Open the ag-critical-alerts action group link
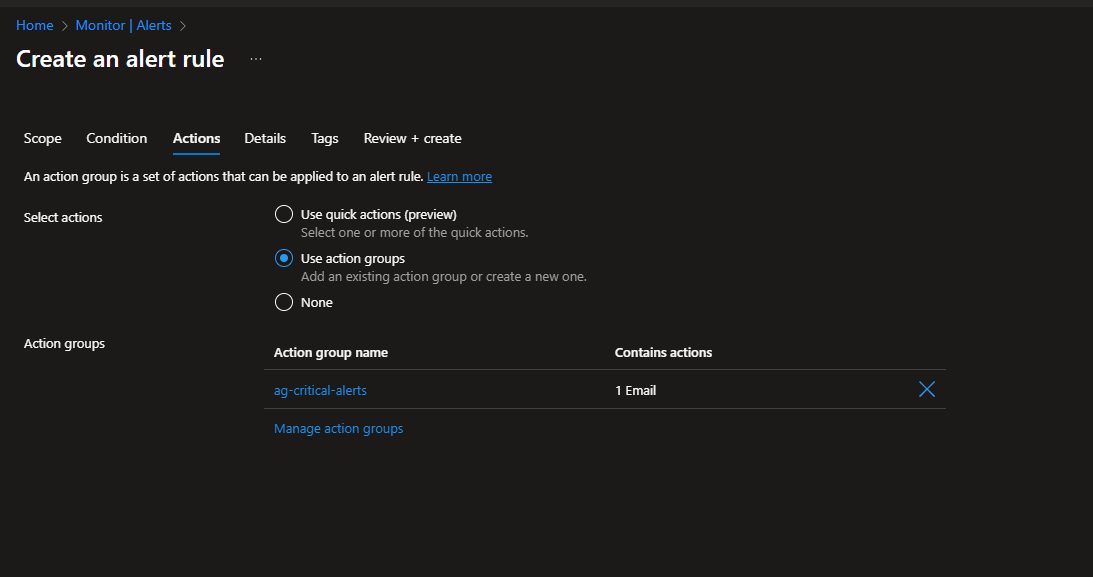The image size is (1093, 577). pyautogui.click(x=320, y=390)
